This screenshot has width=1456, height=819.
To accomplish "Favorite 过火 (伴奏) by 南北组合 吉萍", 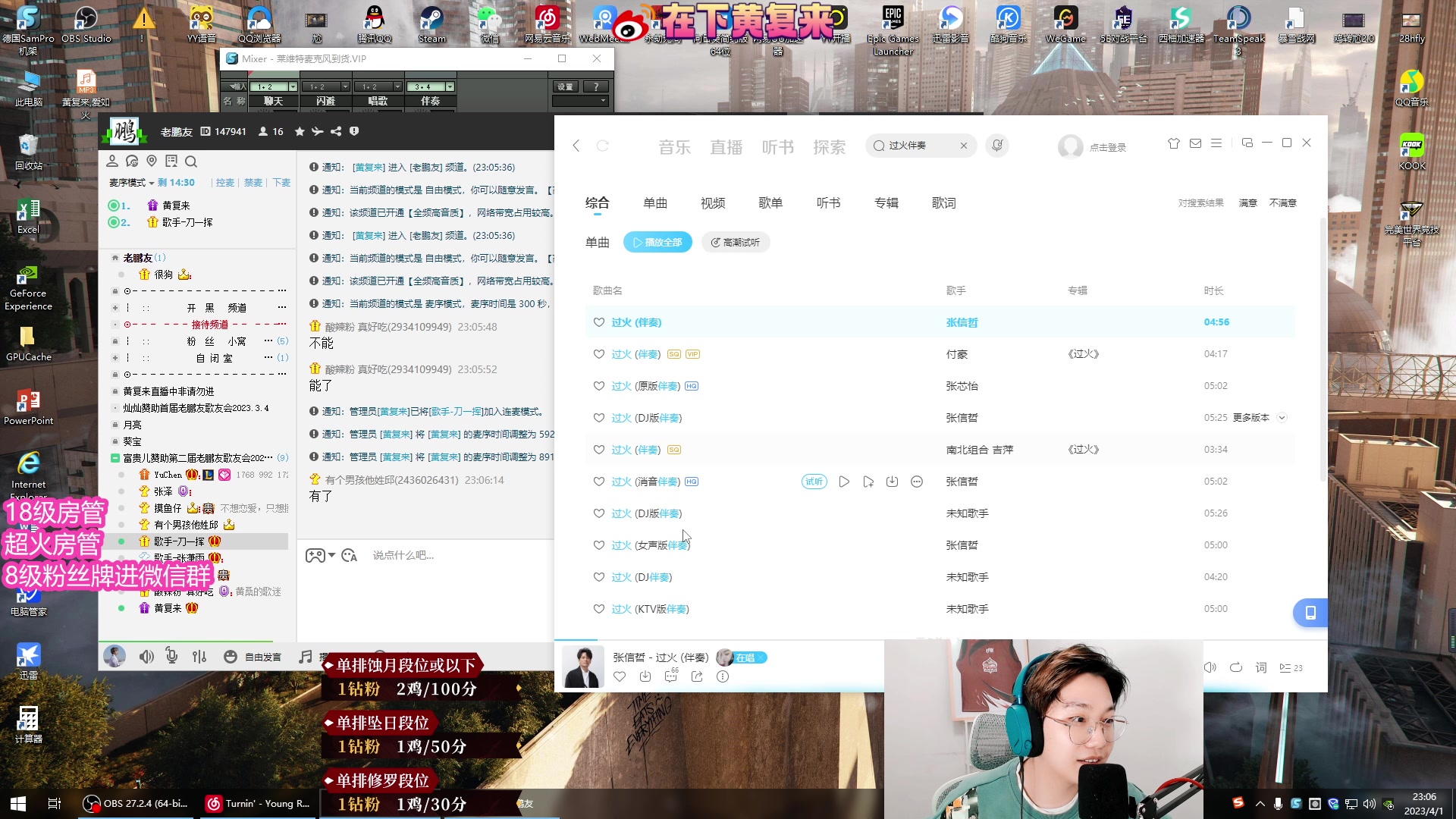I will coord(599,450).
